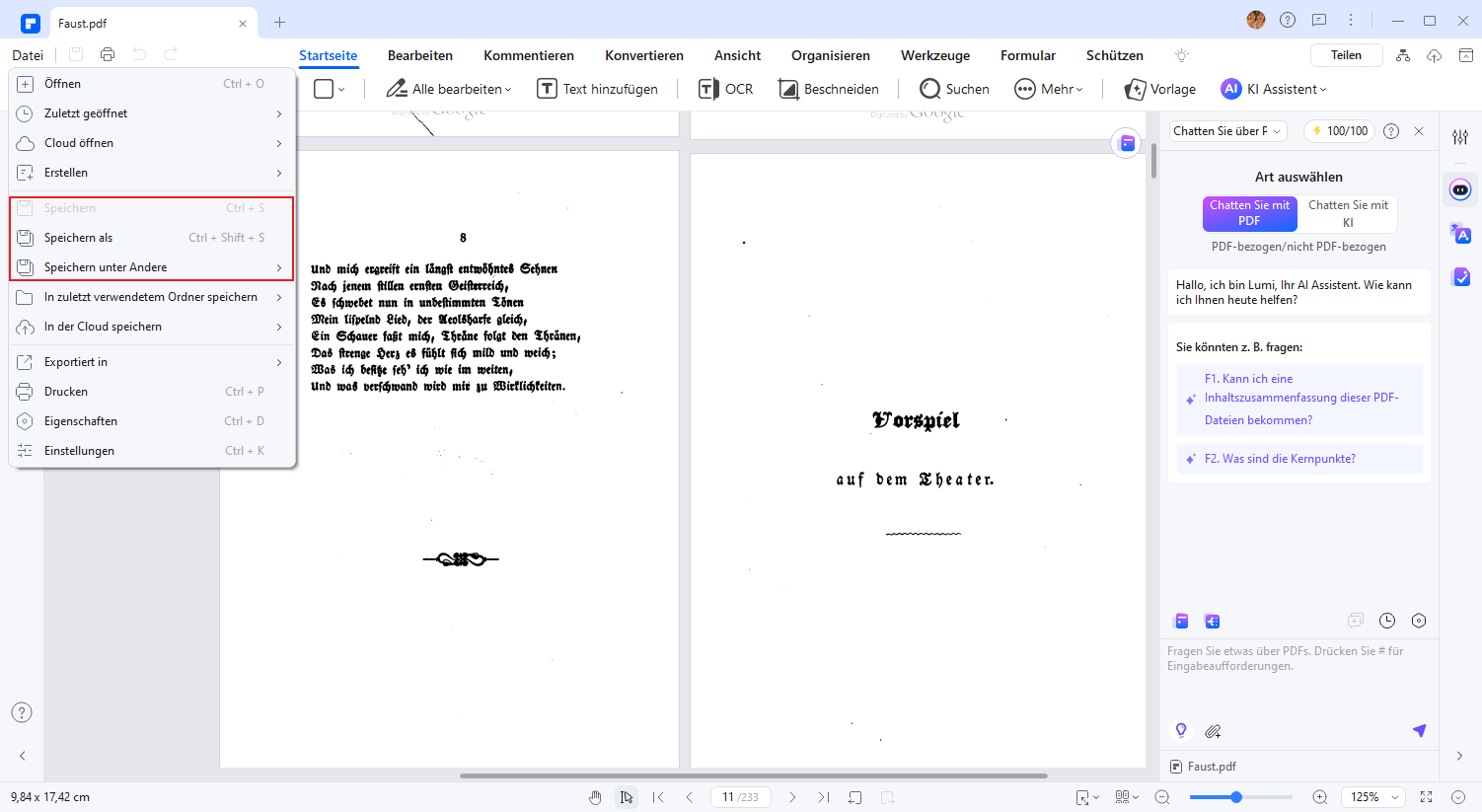
Task: Go to the first page button
Action: [658, 797]
